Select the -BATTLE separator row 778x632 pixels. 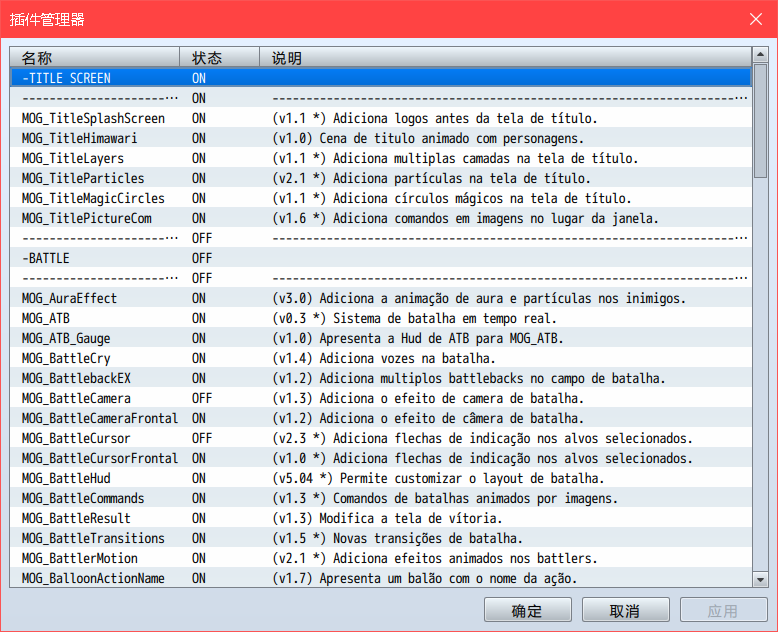(x=381, y=258)
